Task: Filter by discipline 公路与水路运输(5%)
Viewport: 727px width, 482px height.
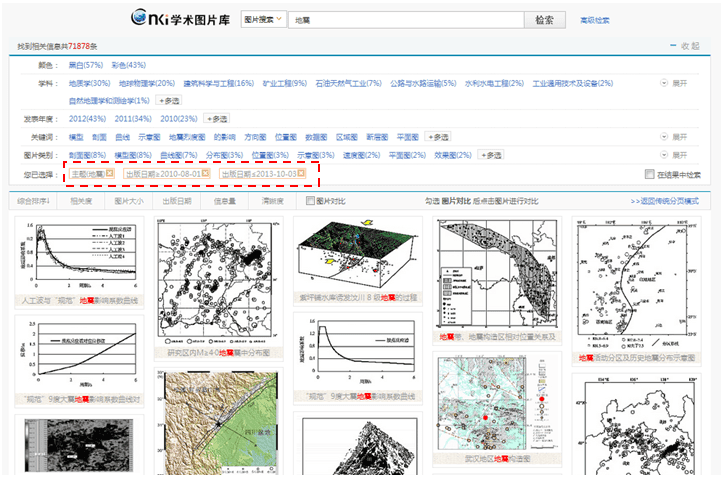Action: pyautogui.click(x=423, y=83)
